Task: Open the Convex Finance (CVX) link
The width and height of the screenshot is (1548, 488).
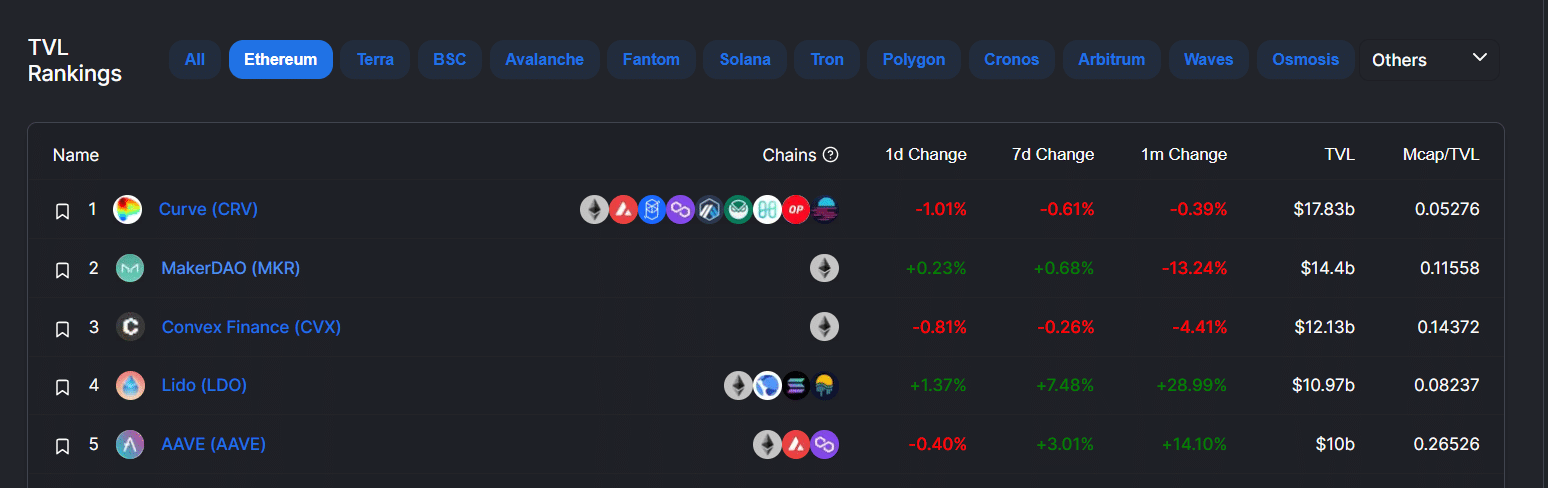Action: (252, 327)
